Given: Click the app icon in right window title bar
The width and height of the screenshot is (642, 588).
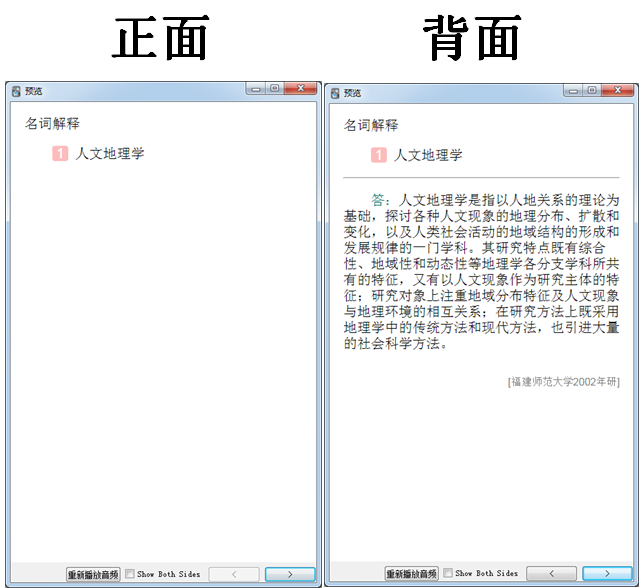Looking at the screenshot, I should pos(335,93).
